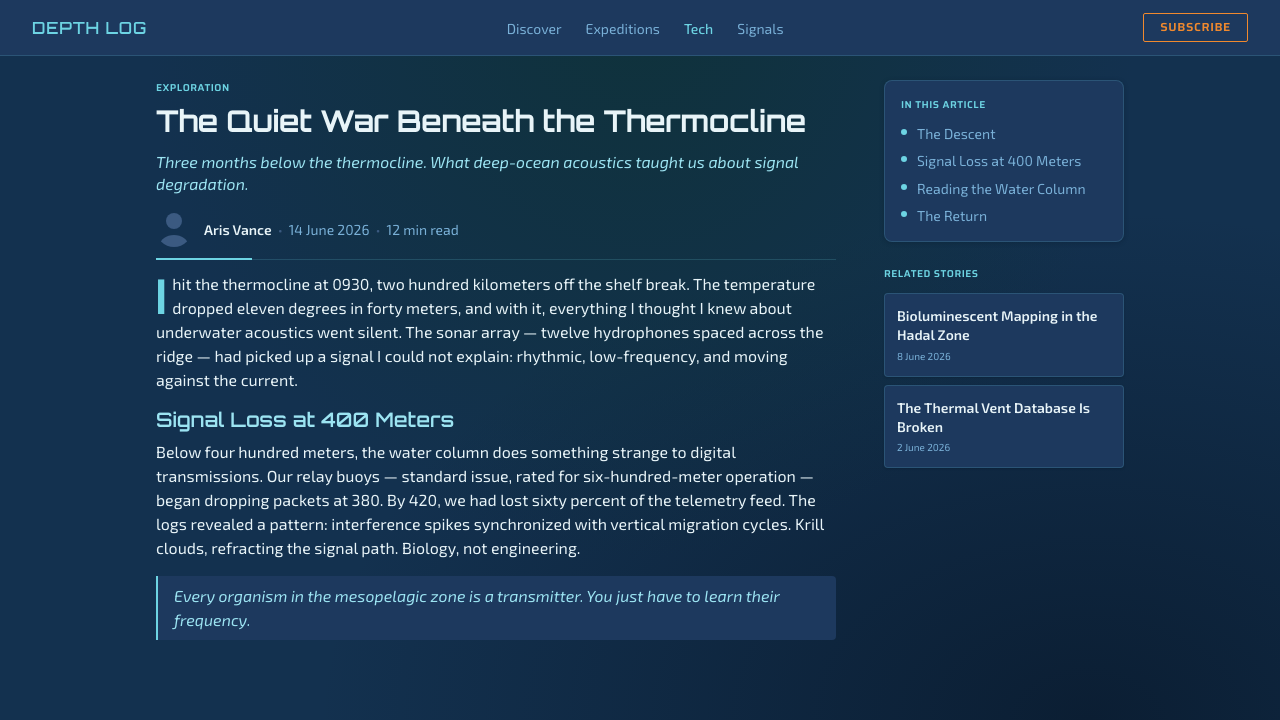Click the mesopelagic zone pull quote
Viewport: 1280px width, 720px height.
(x=496, y=608)
